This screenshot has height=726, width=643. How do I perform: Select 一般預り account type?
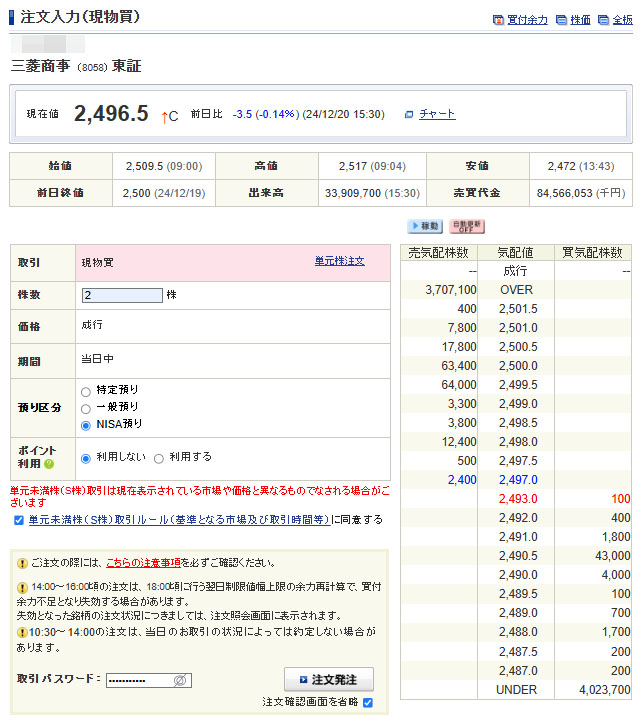tap(86, 407)
